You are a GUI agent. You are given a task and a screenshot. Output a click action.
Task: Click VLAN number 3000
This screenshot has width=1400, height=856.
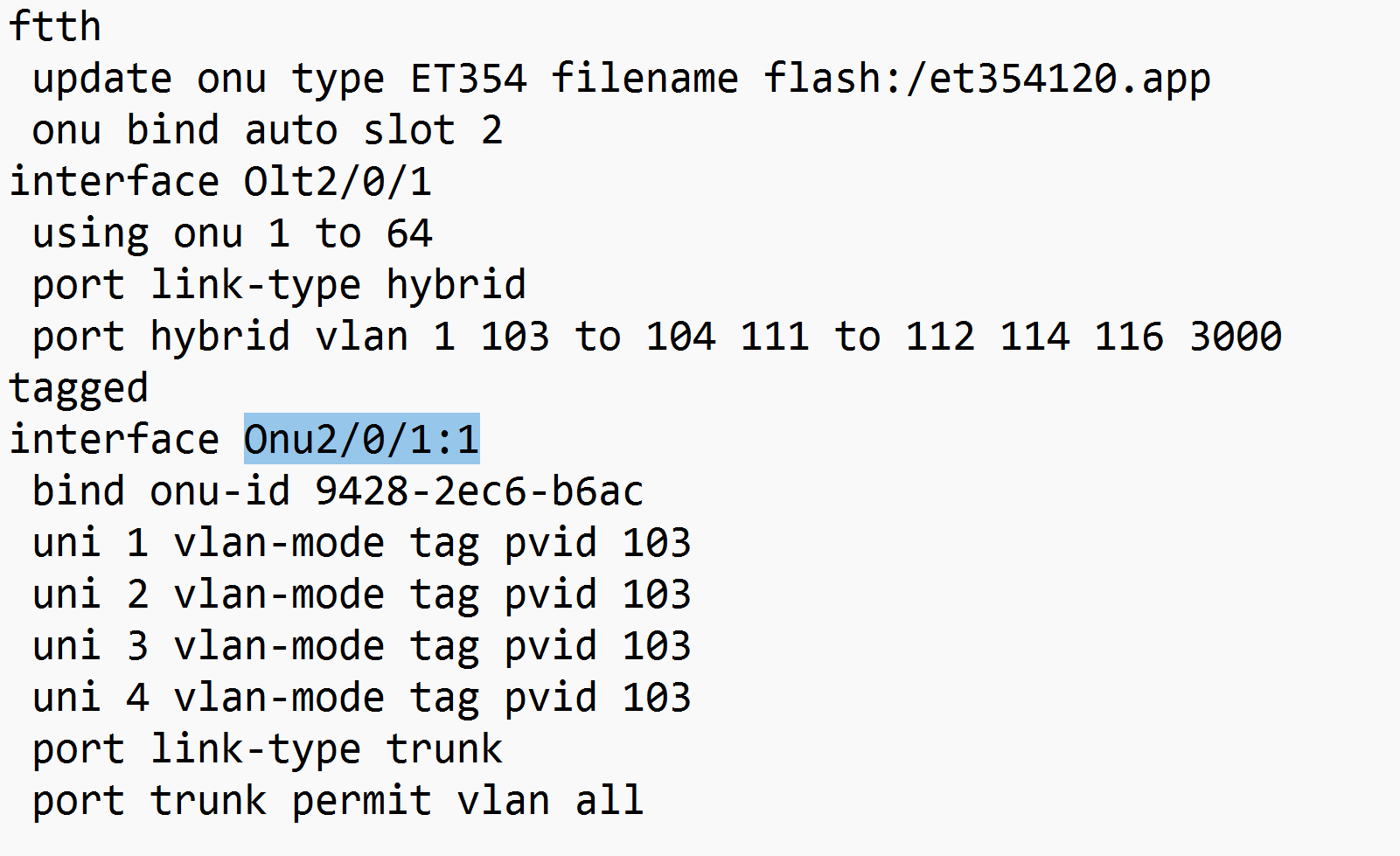1235,337
